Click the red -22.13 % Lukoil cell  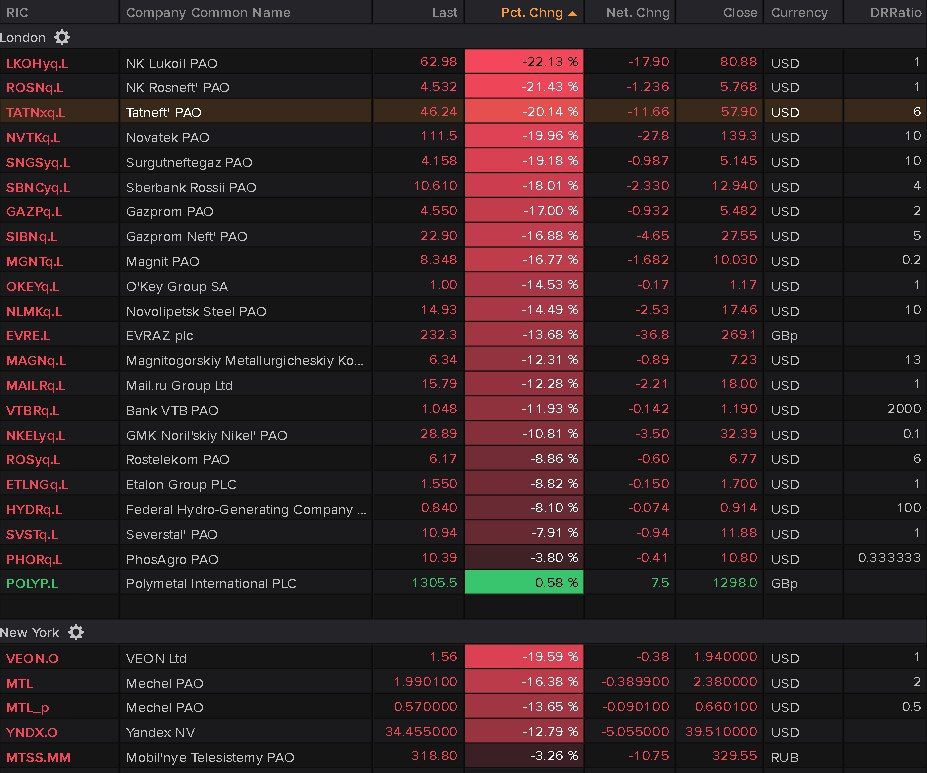pyautogui.click(x=524, y=63)
